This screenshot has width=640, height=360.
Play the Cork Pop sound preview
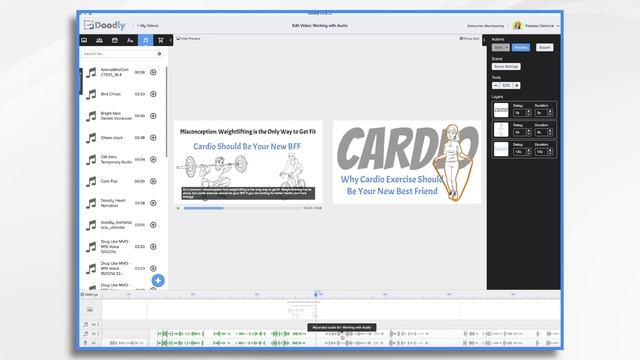click(x=153, y=181)
